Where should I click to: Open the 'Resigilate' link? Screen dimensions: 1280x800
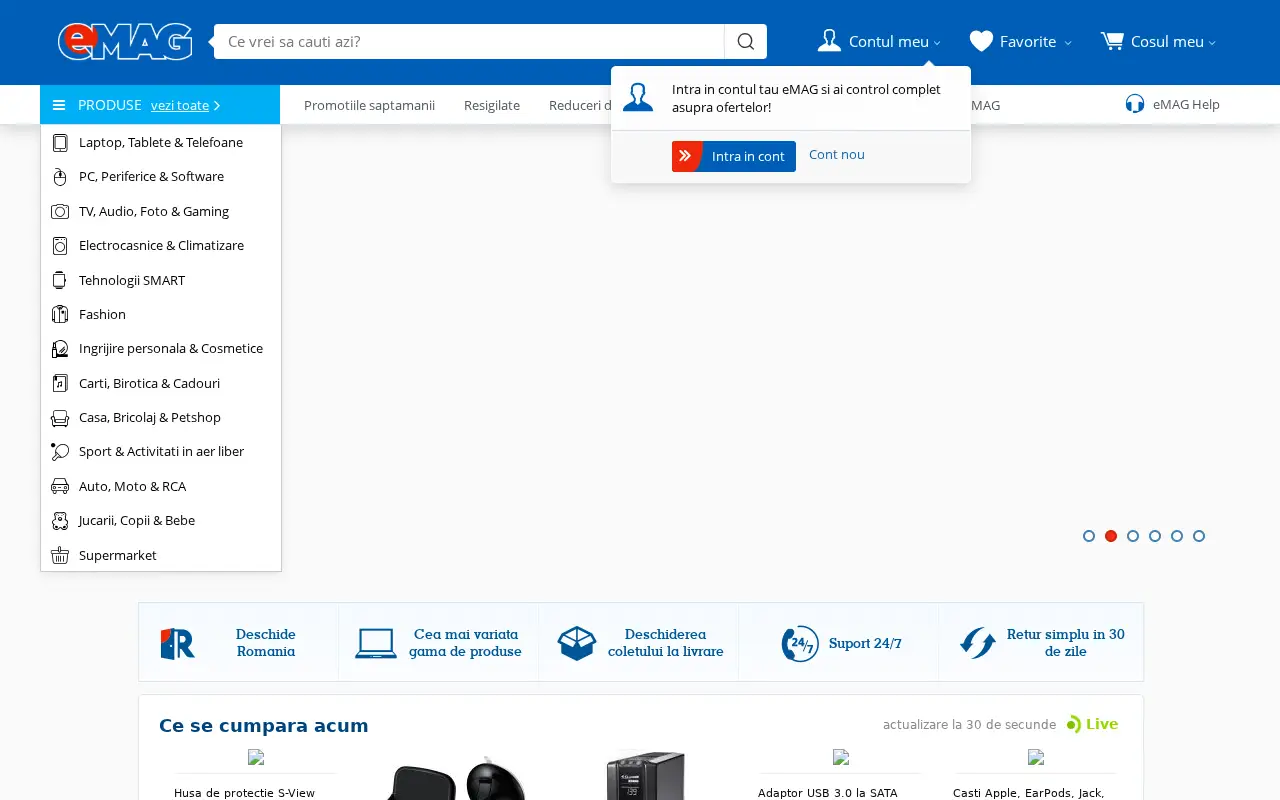(x=492, y=105)
